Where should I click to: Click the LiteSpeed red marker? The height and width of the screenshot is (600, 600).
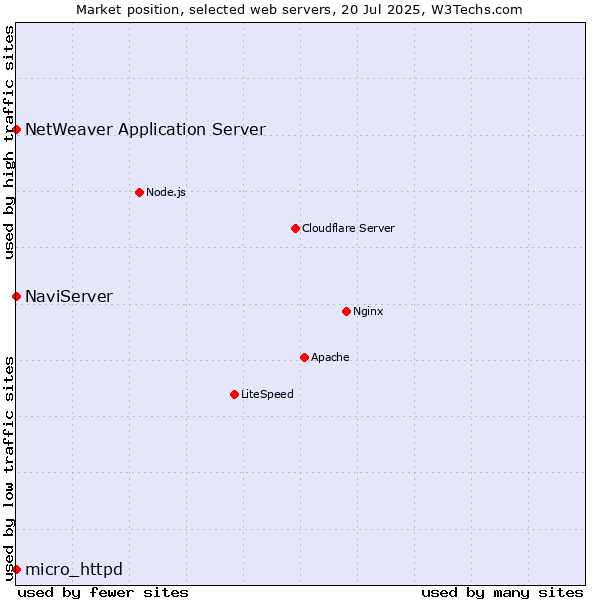(x=235, y=394)
